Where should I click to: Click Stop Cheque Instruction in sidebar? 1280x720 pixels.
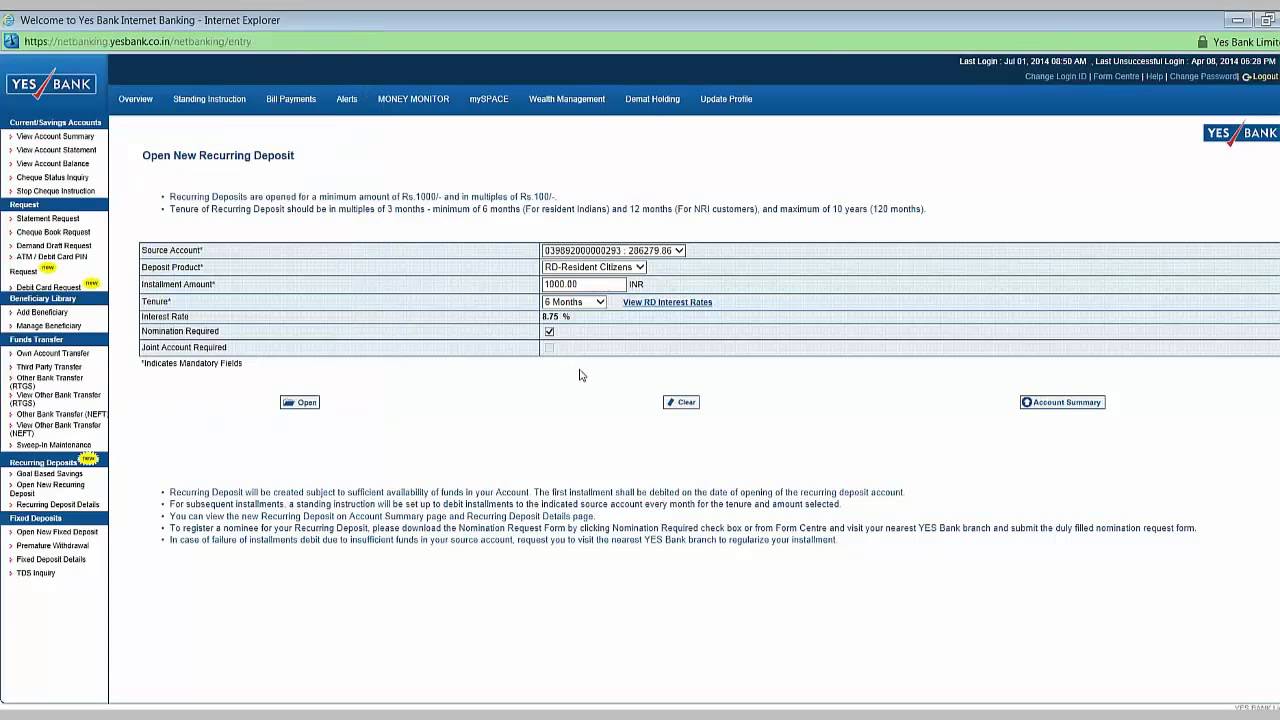56,191
